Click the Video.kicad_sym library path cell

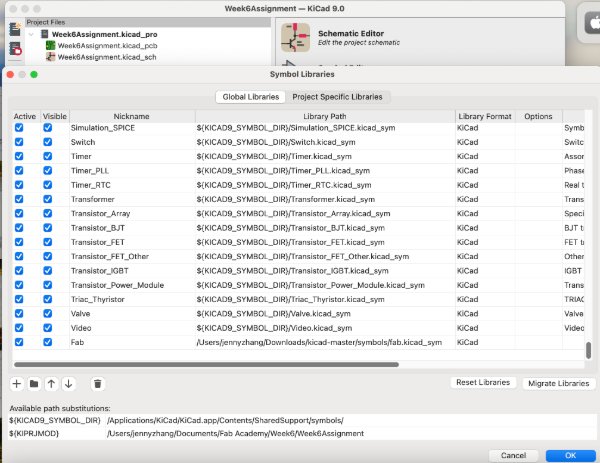click(325, 328)
